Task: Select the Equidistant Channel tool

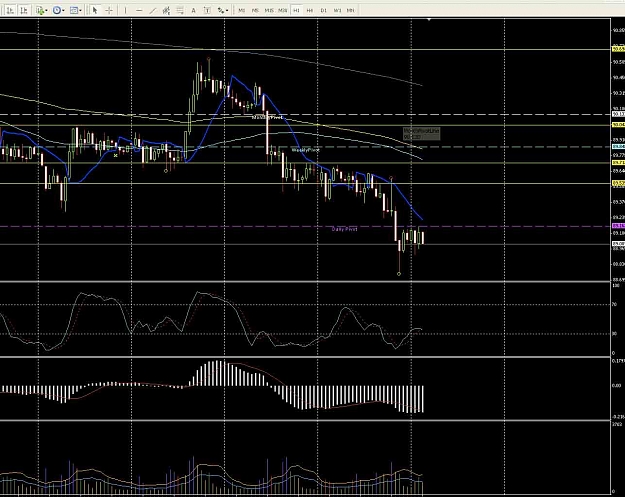Action: tap(166, 10)
